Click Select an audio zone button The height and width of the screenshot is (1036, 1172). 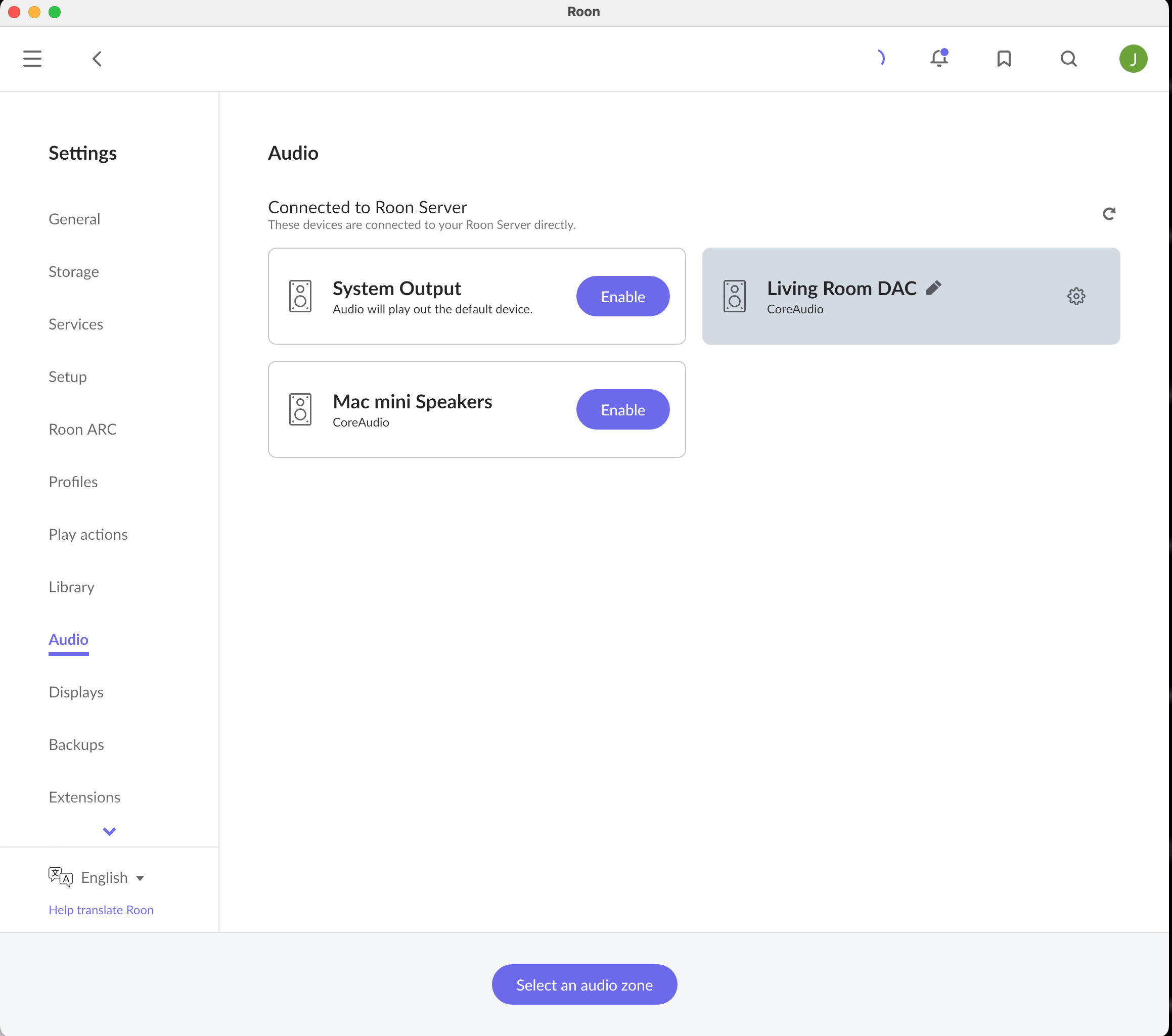[584, 984]
